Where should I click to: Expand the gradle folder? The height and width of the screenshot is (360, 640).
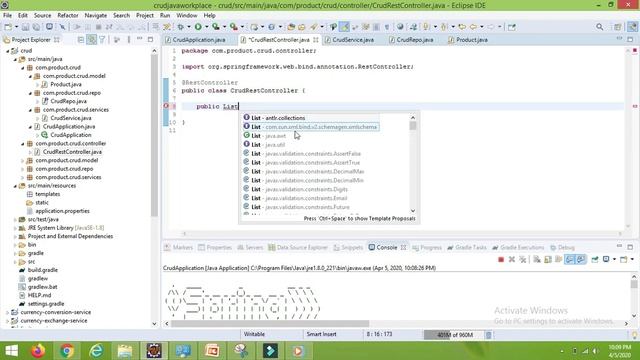(x=15, y=253)
